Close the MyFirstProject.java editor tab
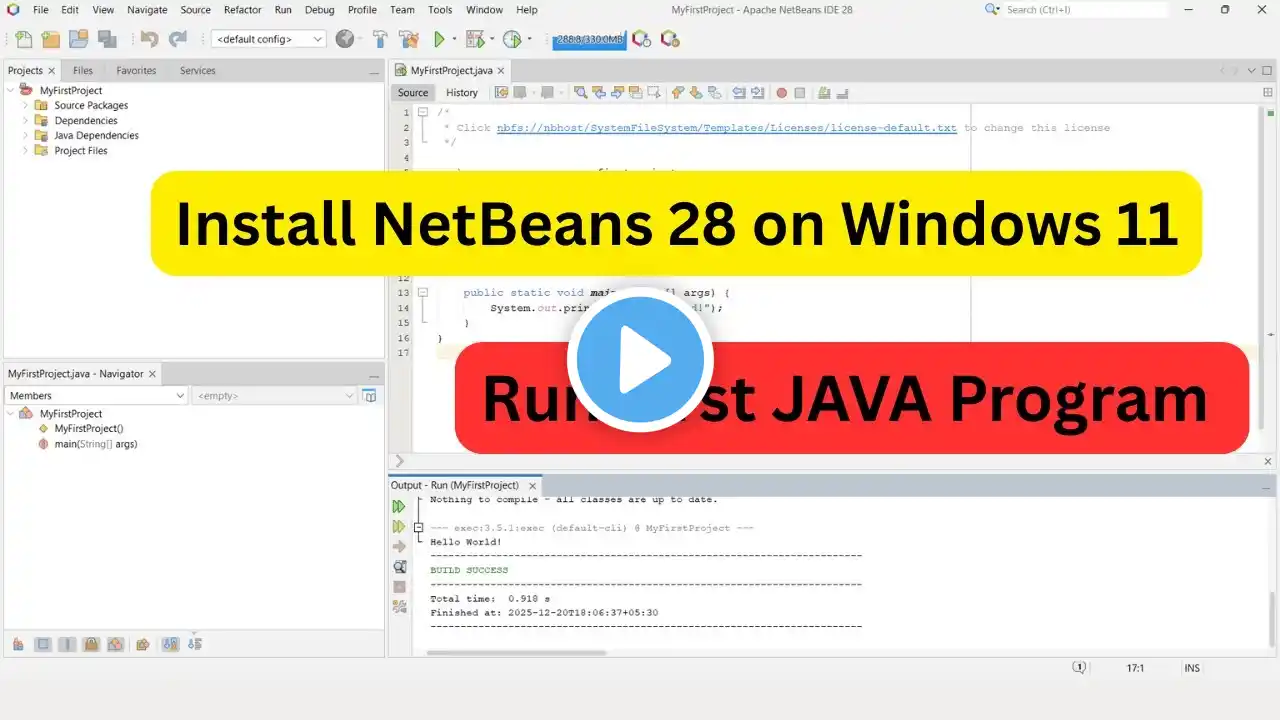 pos(501,71)
